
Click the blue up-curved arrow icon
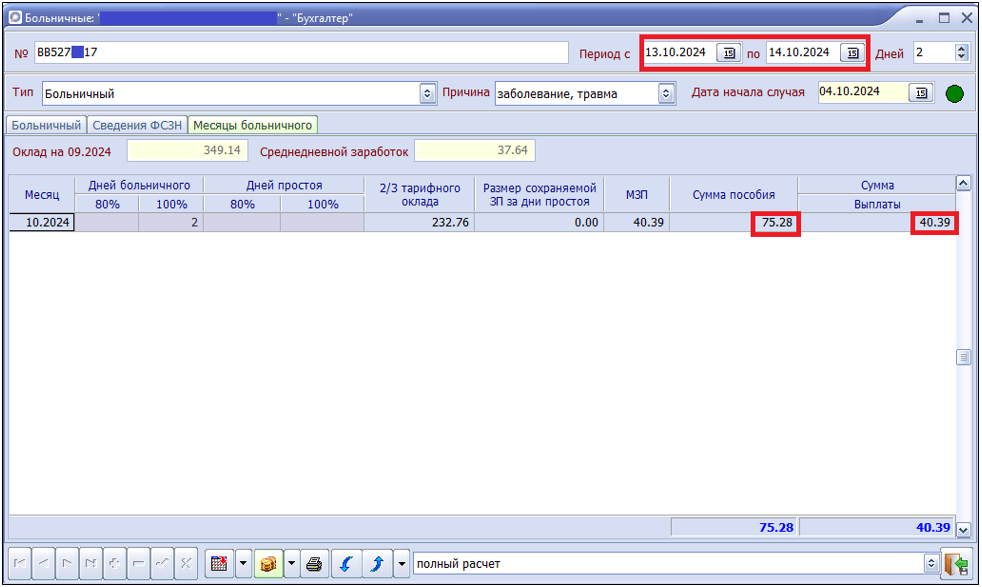pyautogui.click(x=377, y=564)
